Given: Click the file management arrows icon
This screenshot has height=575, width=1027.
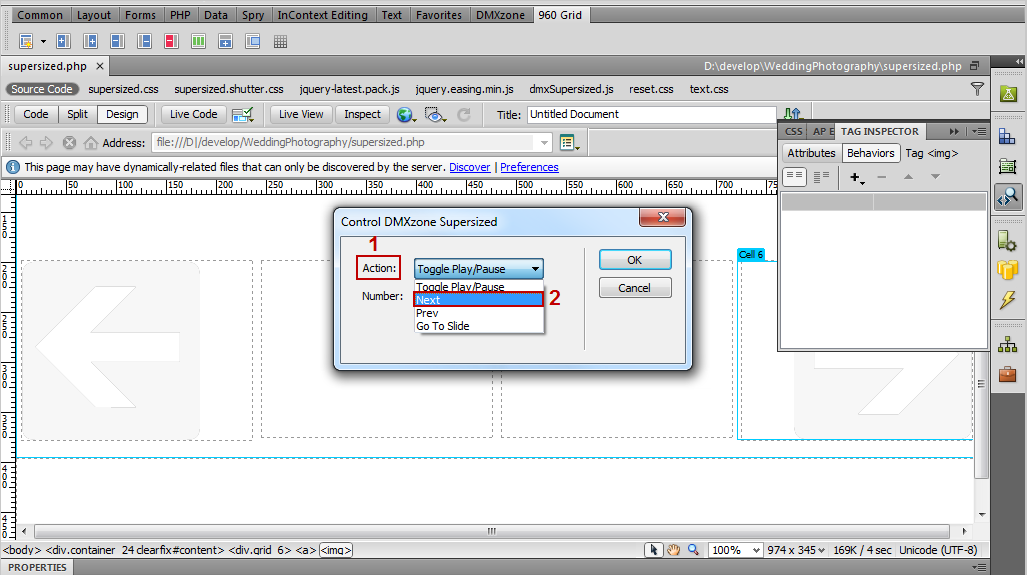Looking at the screenshot, I should click(x=792, y=114).
